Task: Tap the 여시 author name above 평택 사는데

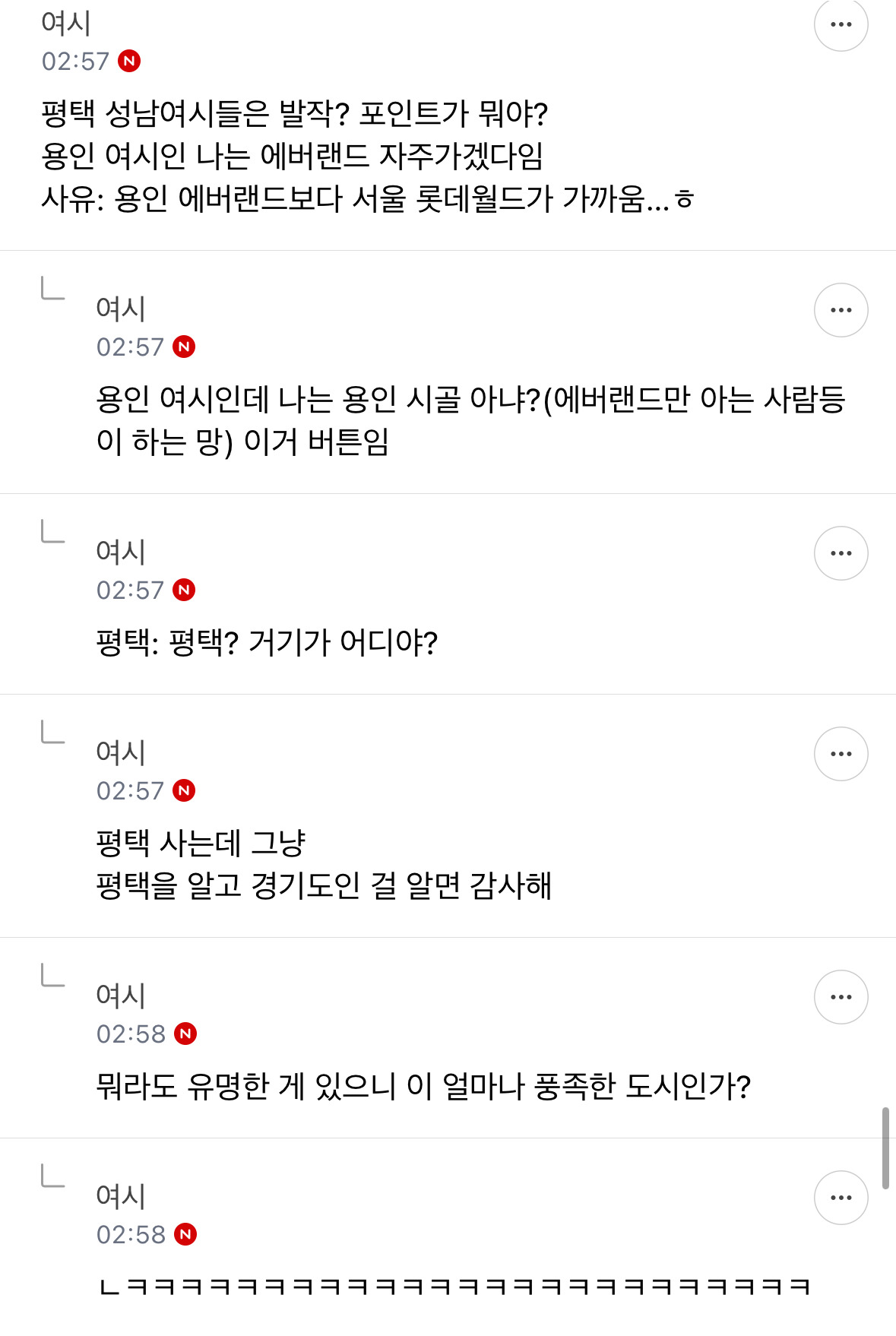Action: tap(121, 752)
